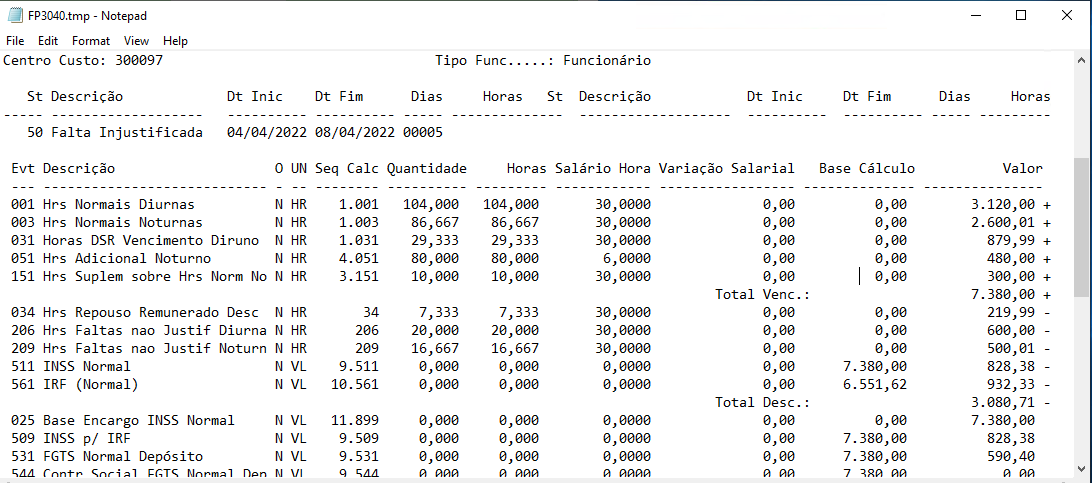Image resolution: width=1092 pixels, height=483 pixels.
Task: Click date '04/04/2022'
Action: coord(267,132)
